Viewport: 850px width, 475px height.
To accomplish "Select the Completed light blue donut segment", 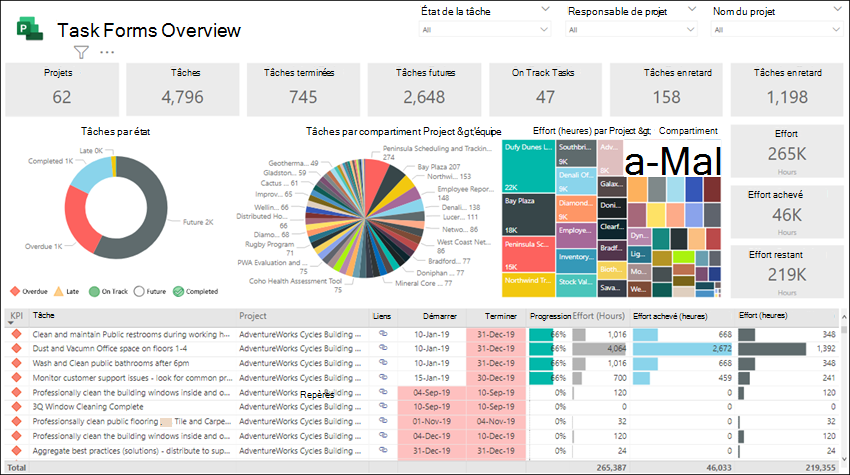I will [91, 174].
